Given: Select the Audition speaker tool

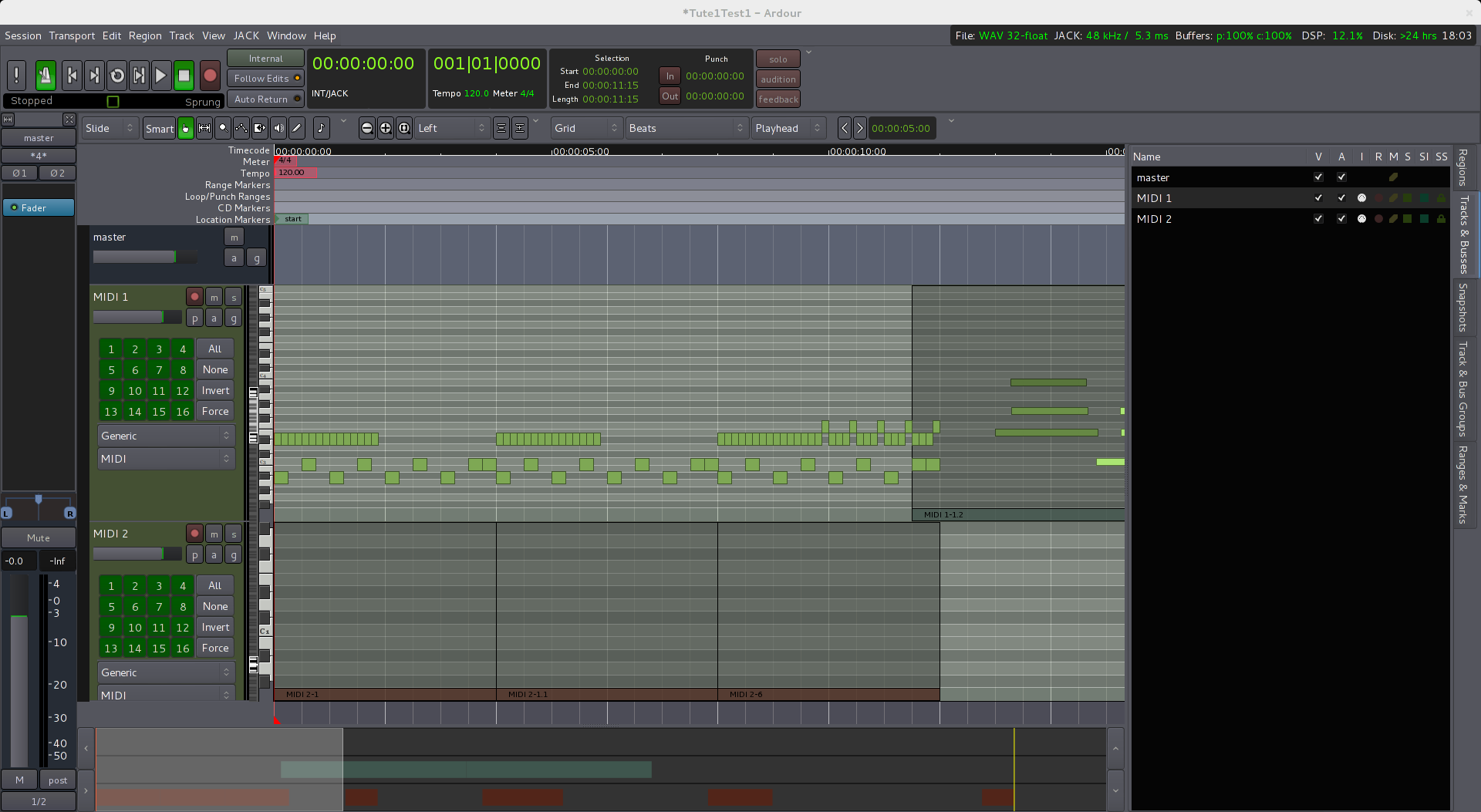Looking at the screenshot, I should 278,128.
